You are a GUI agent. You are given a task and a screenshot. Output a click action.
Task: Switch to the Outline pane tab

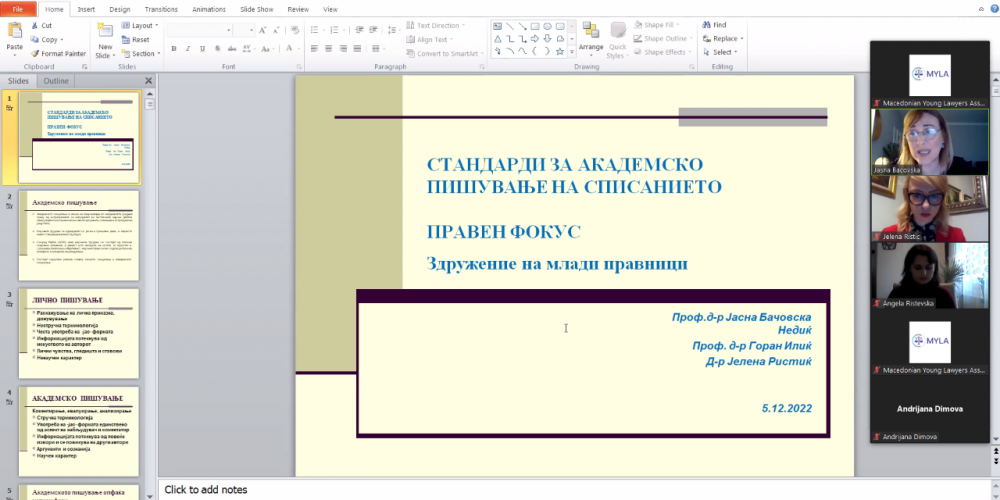pos(56,81)
